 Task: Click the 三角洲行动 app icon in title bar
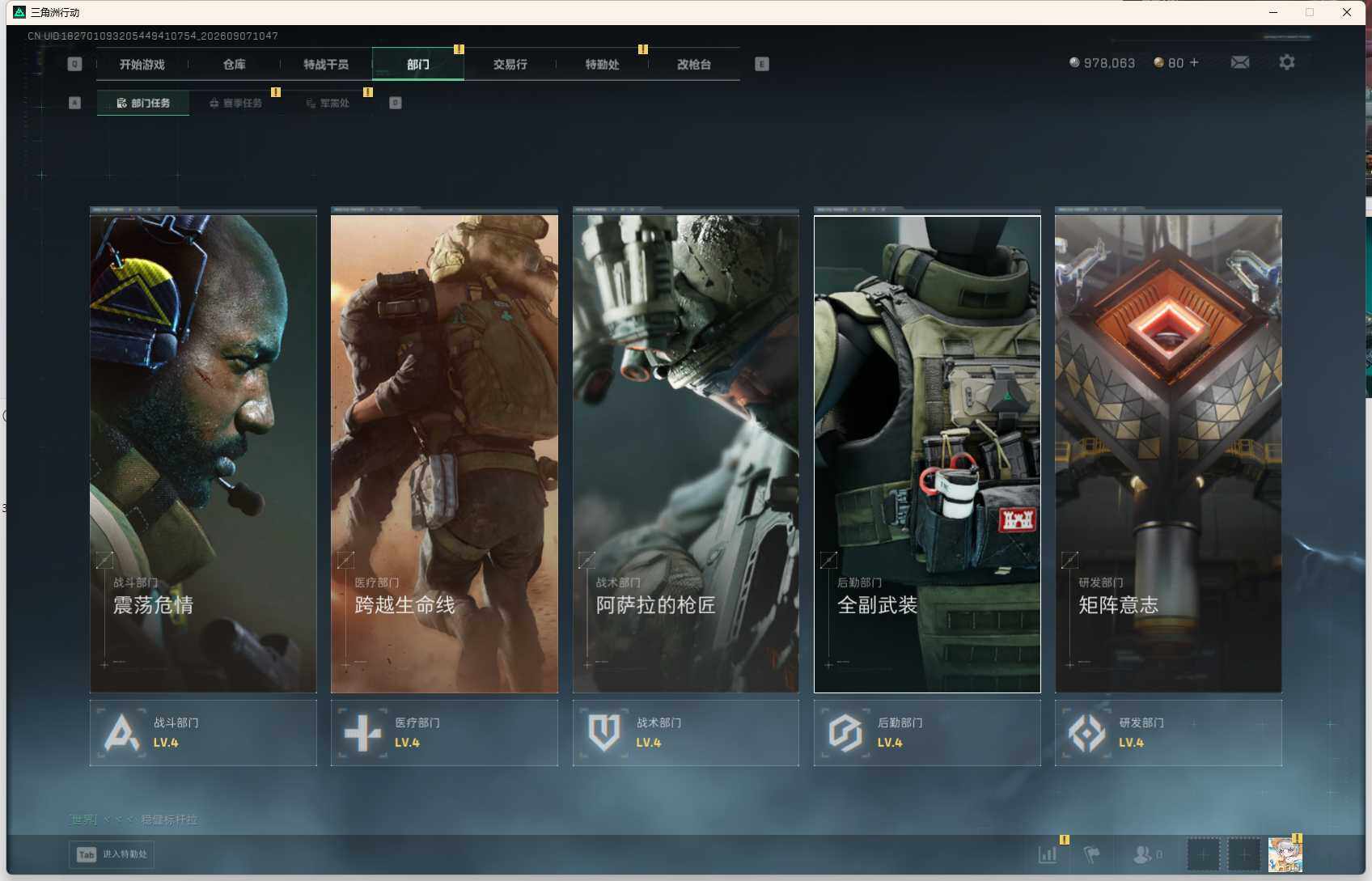(19, 12)
